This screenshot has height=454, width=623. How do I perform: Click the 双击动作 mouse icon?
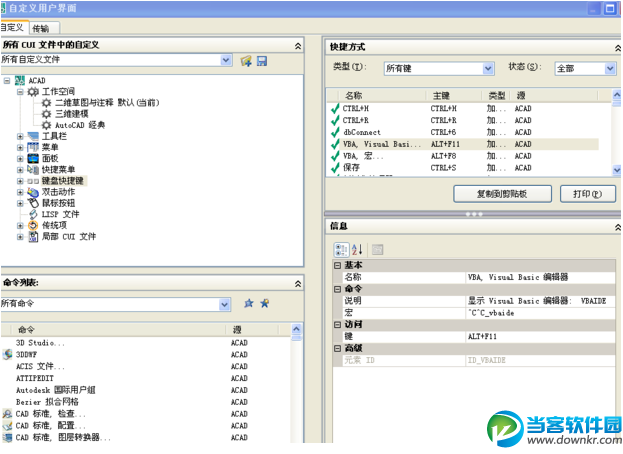coord(33,192)
